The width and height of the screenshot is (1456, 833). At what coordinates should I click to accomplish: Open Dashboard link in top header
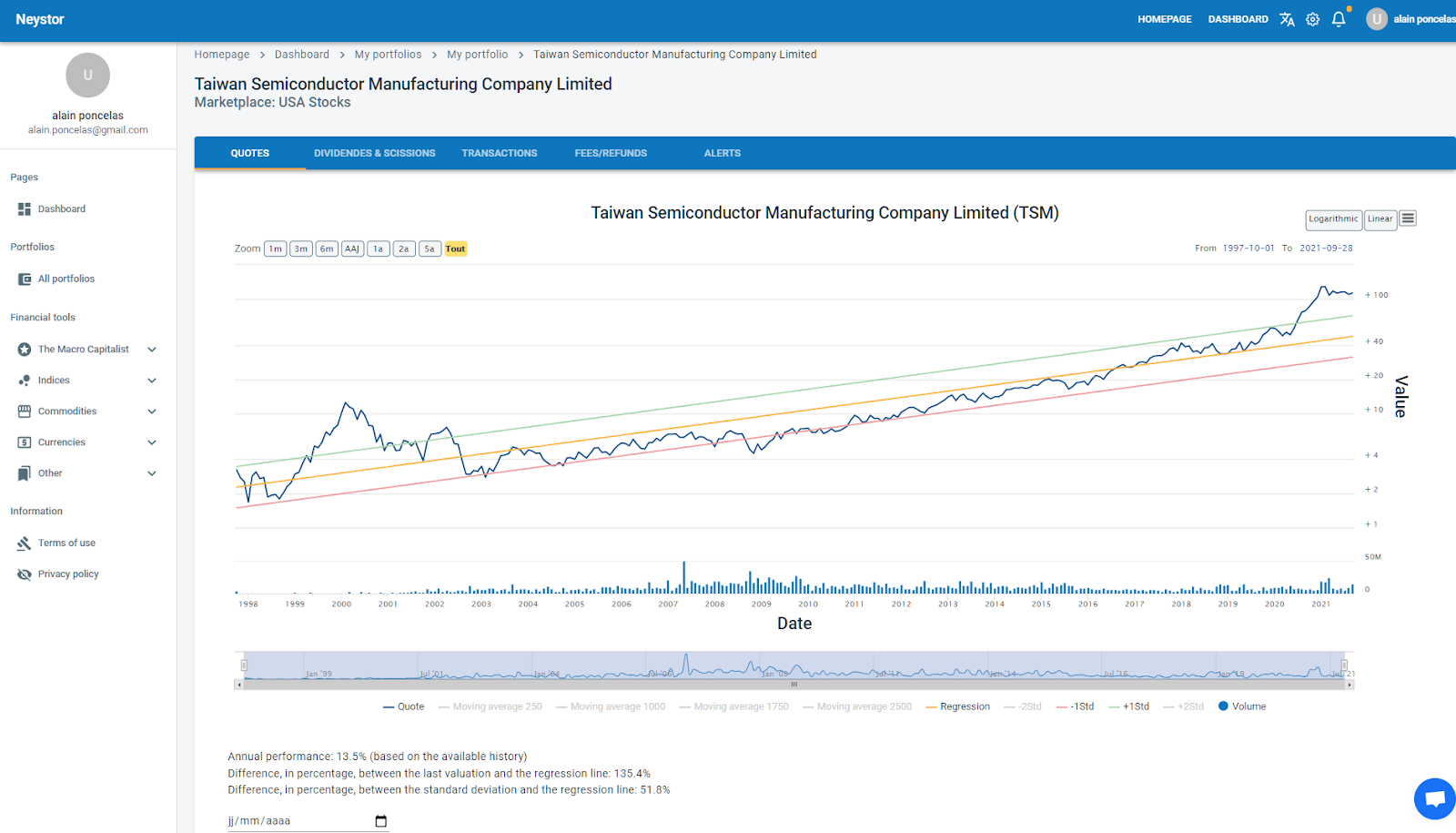(x=1238, y=19)
